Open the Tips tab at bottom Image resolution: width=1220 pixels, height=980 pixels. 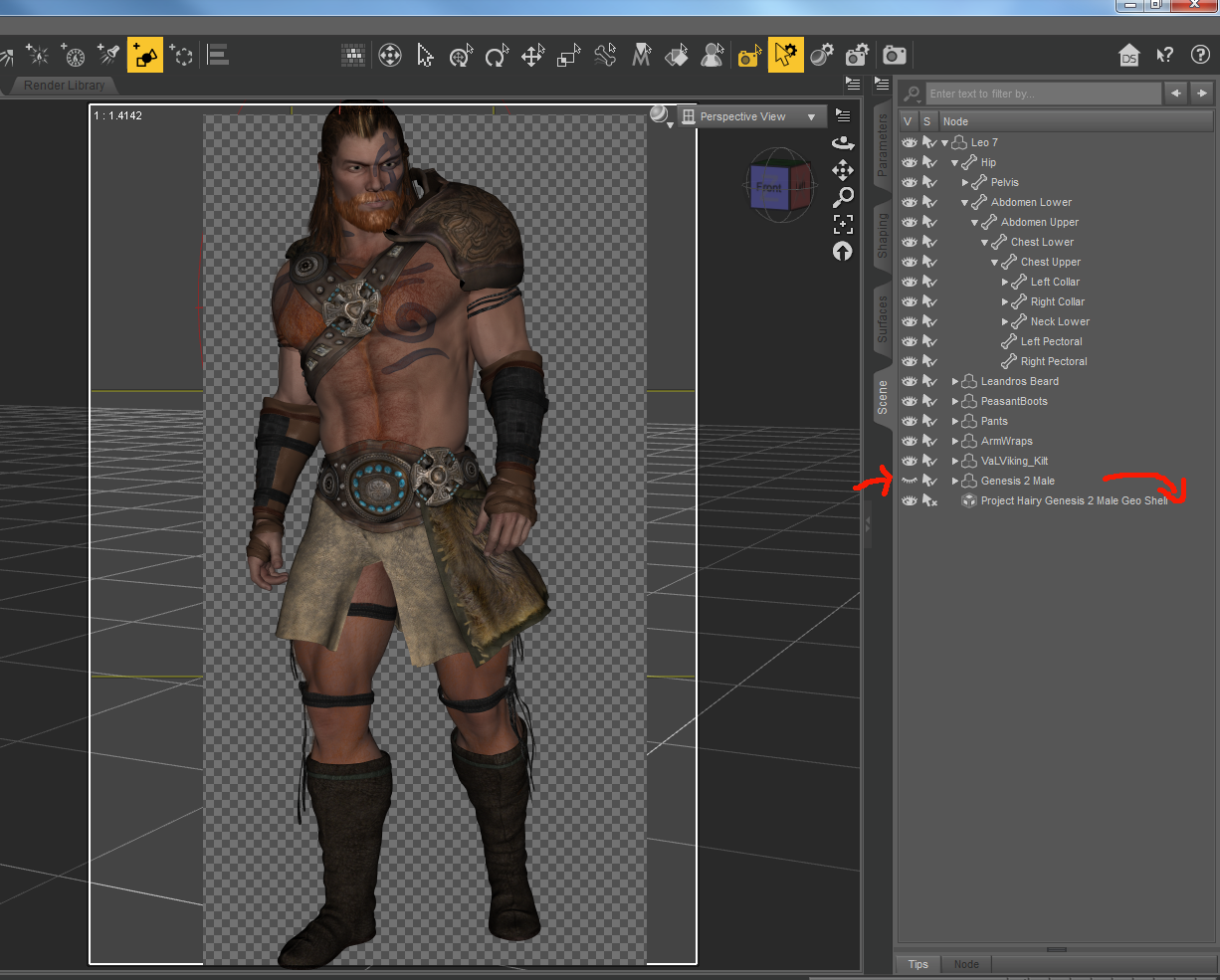pyautogui.click(x=918, y=964)
